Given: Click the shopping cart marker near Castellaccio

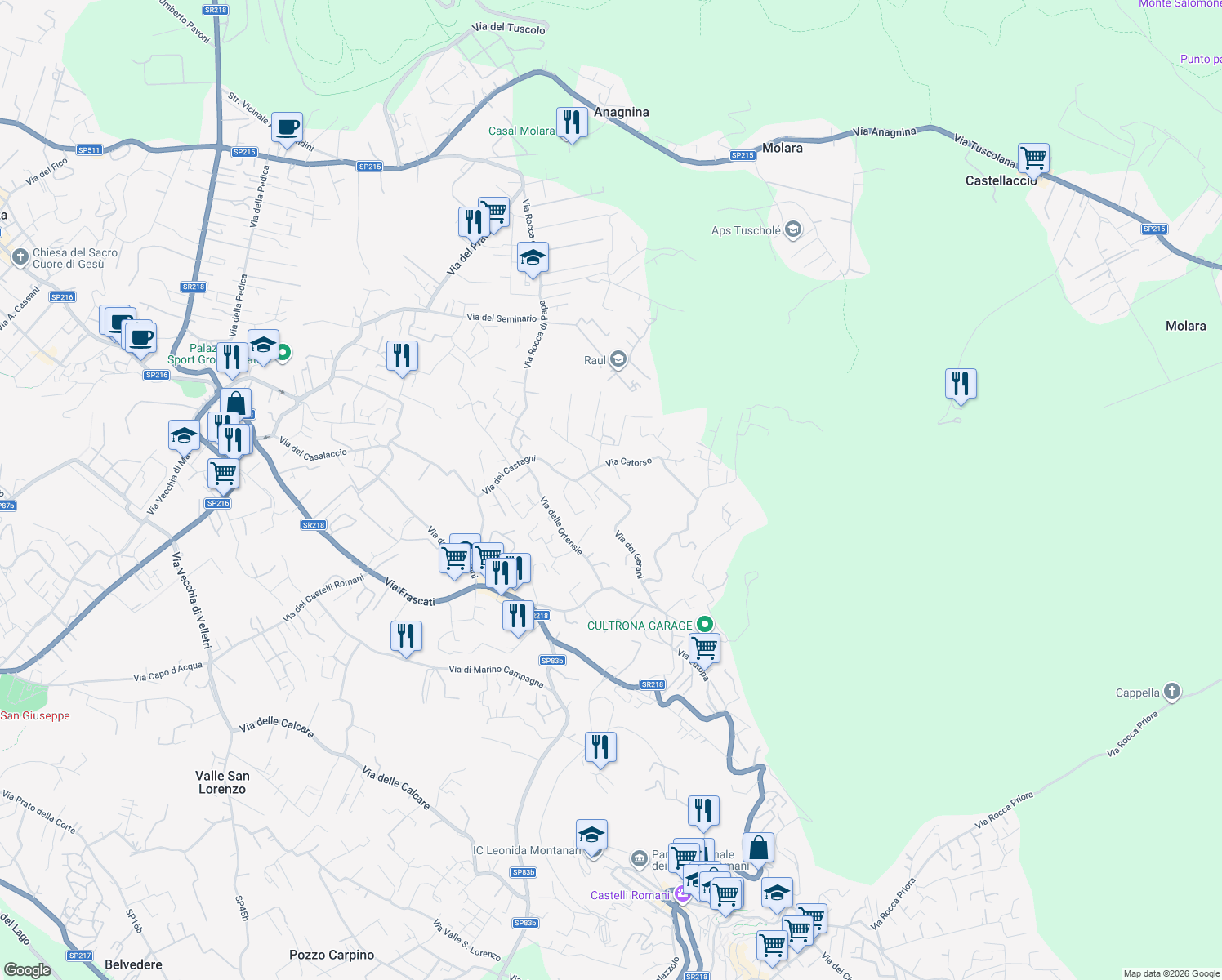Looking at the screenshot, I should point(1034,157).
